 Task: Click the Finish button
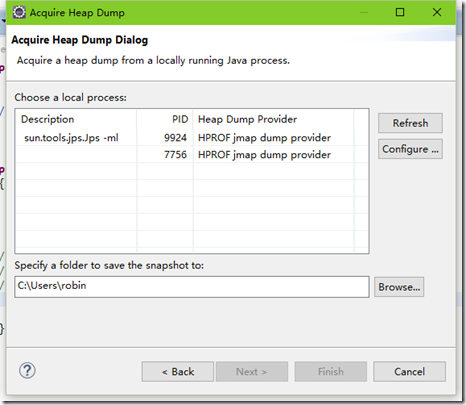click(x=331, y=372)
